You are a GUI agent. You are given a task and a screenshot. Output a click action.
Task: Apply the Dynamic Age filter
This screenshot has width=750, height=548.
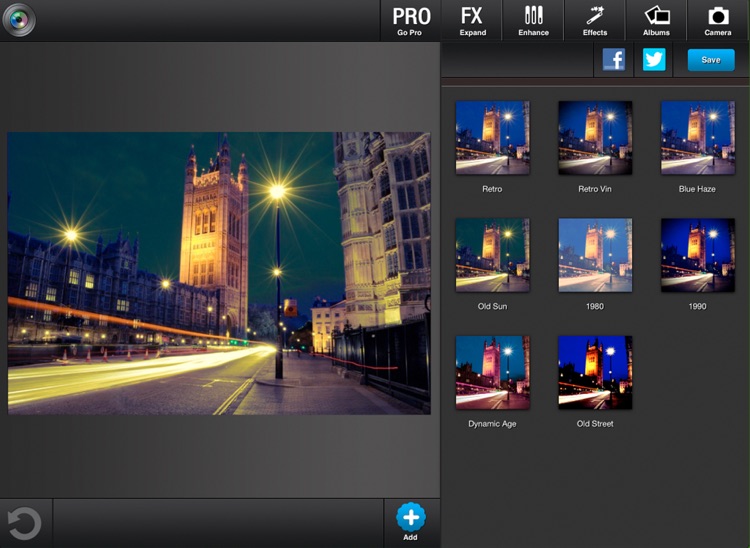click(492, 372)
